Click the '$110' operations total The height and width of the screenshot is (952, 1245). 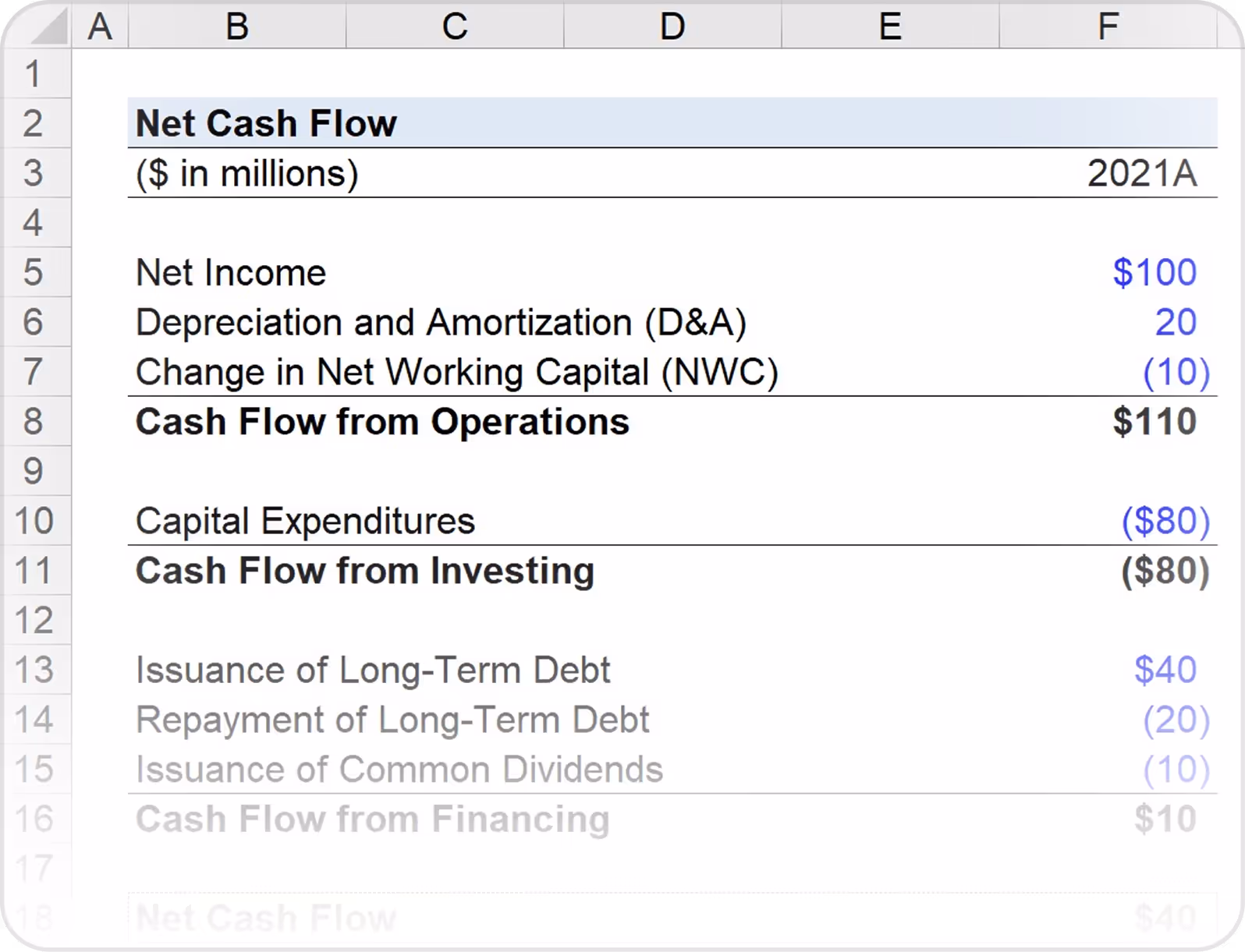tap(1155, 421)
